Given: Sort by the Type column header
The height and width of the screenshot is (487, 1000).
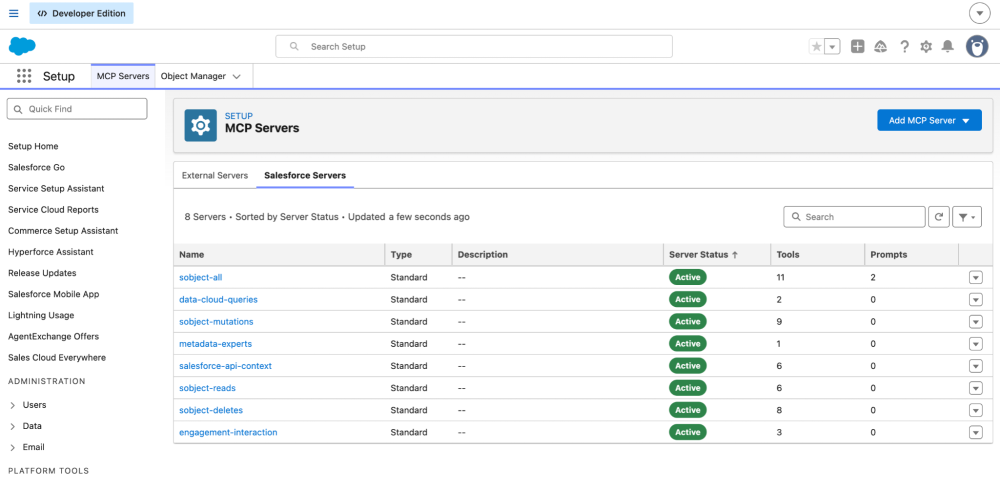Looking at the screenshot, I should (418, 254).
